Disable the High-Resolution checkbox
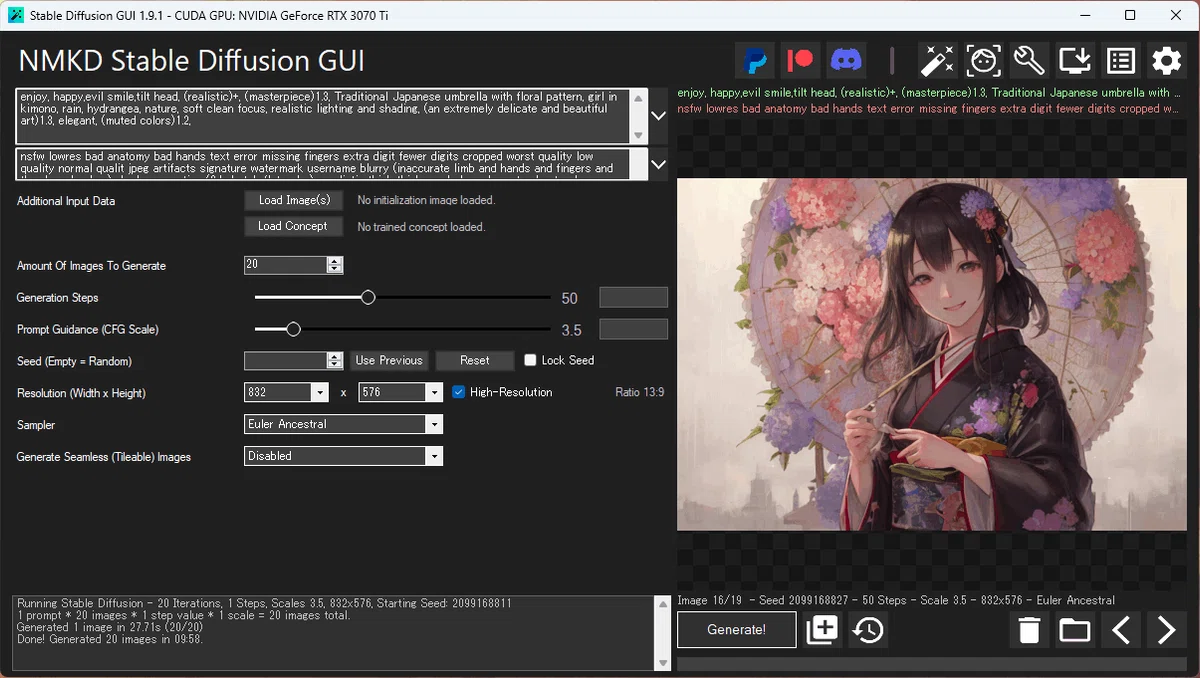 tap(459, 392)
